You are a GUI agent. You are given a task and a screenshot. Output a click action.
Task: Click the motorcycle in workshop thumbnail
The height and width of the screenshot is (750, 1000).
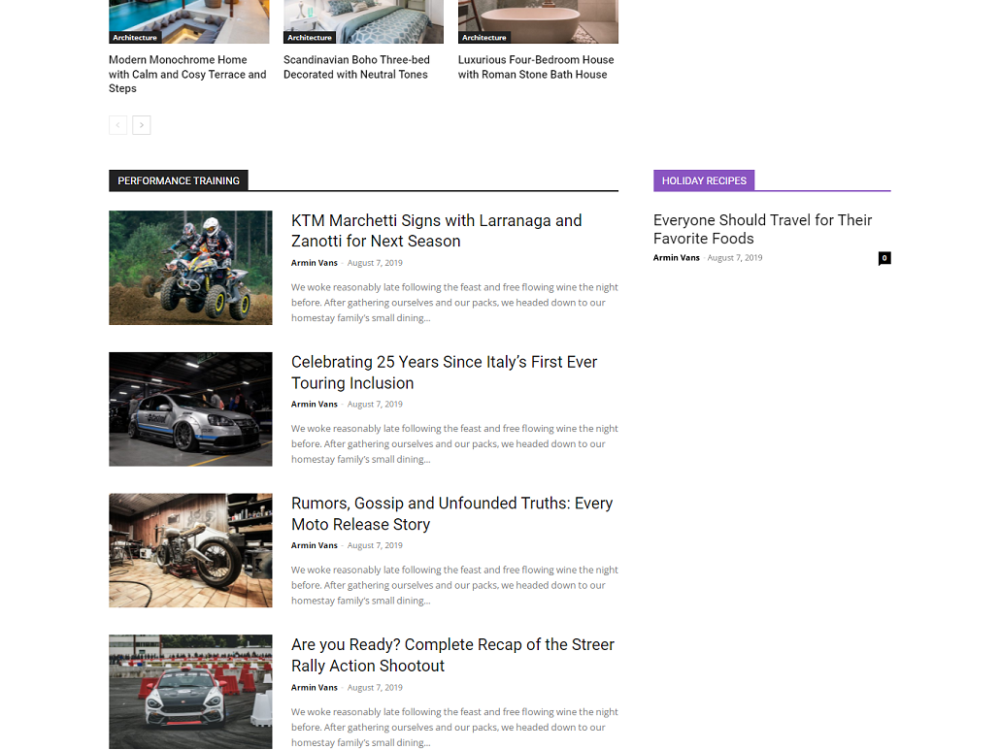pos(191,550)
